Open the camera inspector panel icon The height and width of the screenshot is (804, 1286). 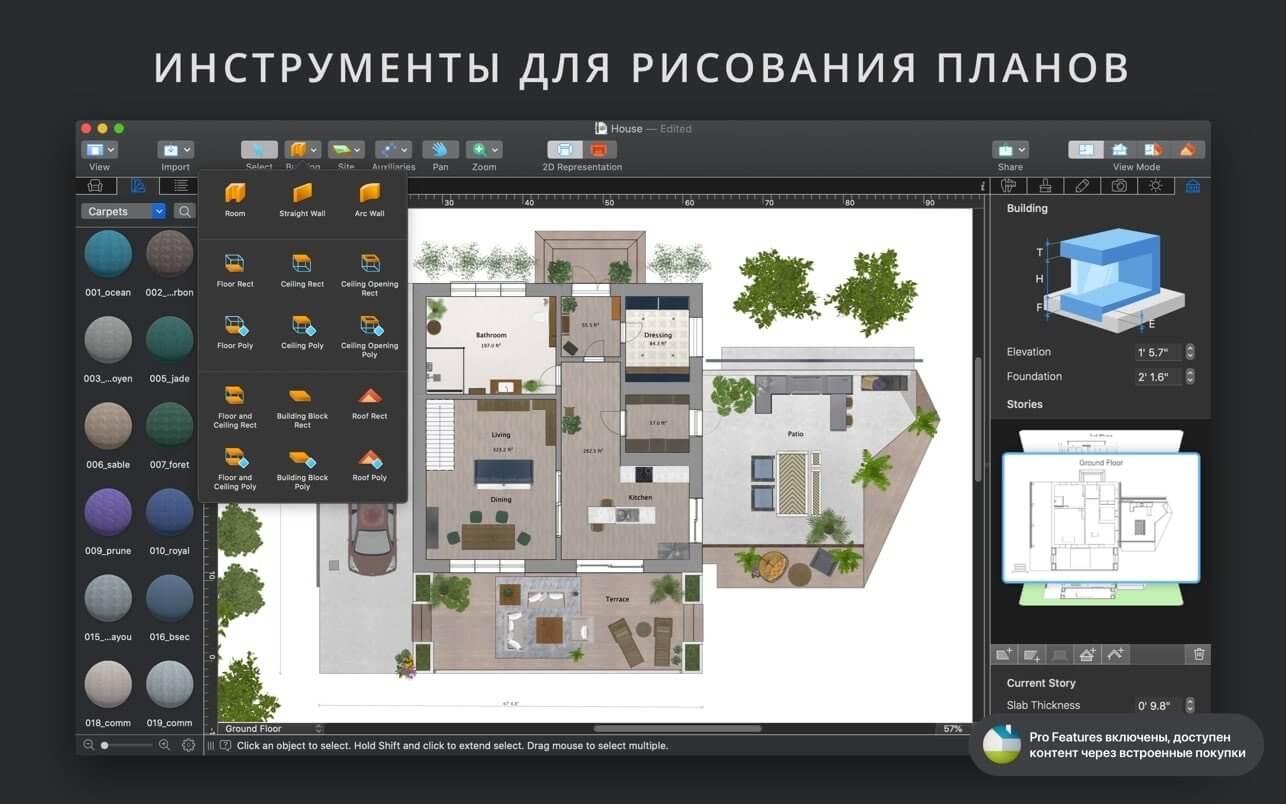pyautogui.click(x=1119, y=185)
